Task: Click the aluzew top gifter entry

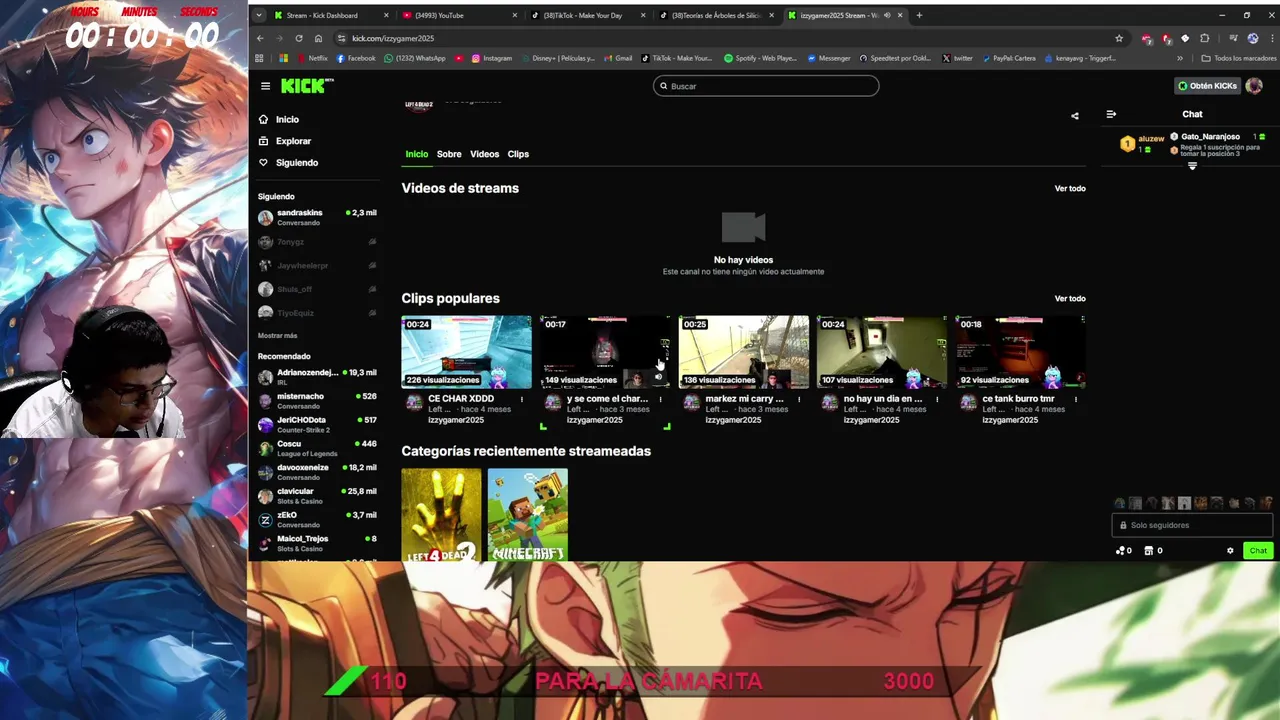Action: 1143,144
